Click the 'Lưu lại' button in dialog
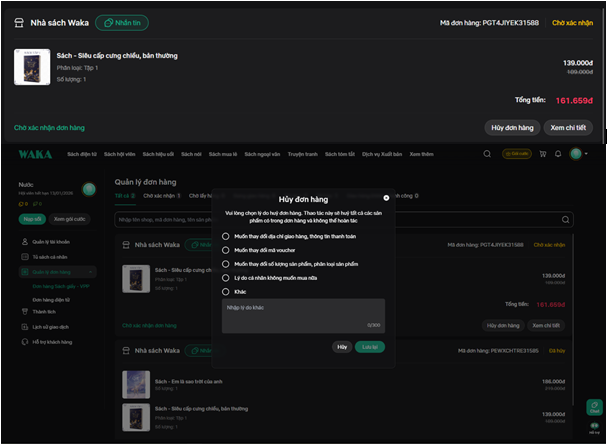This screenshot has height=444, width=607. (370, 346)
